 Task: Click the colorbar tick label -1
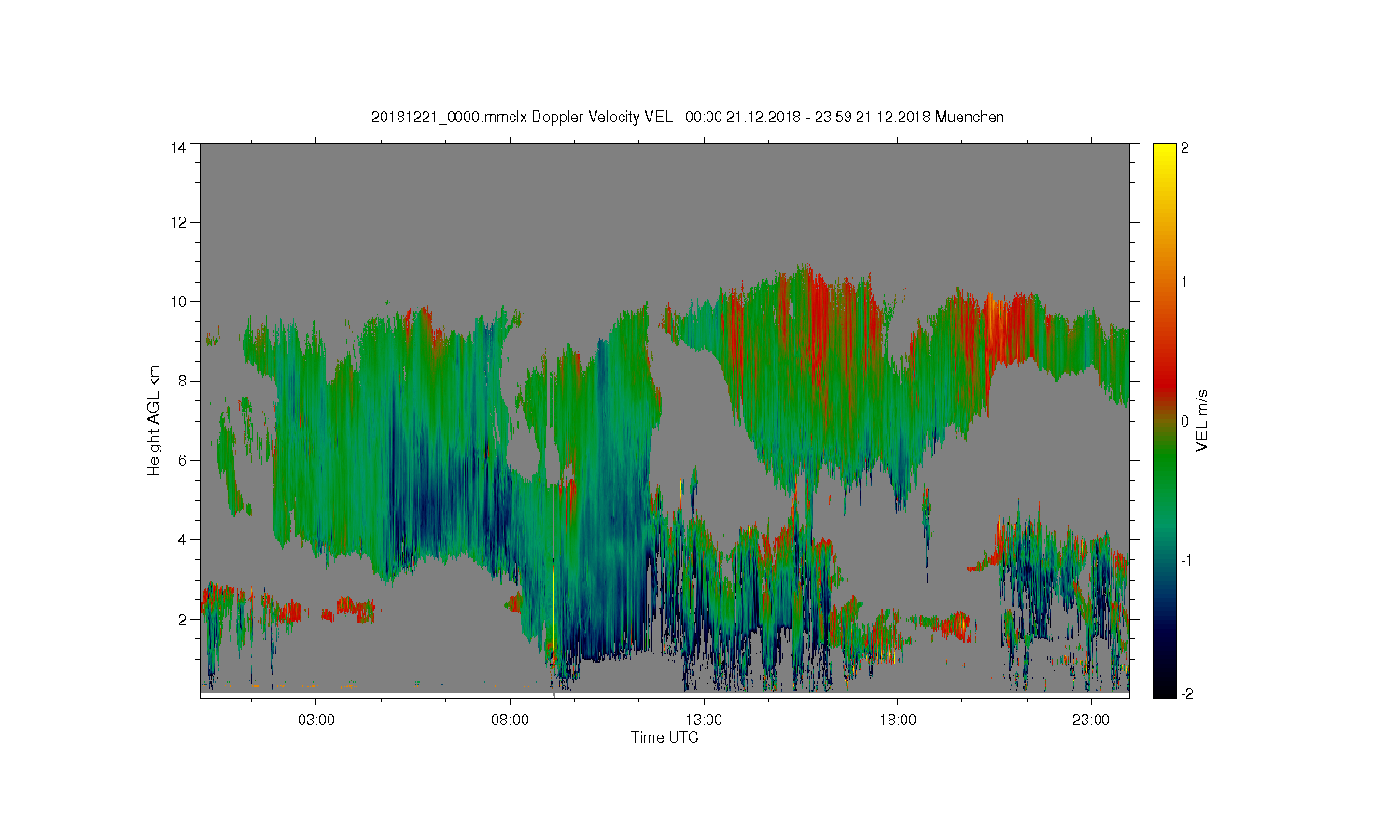click(x=1186, y=560)
